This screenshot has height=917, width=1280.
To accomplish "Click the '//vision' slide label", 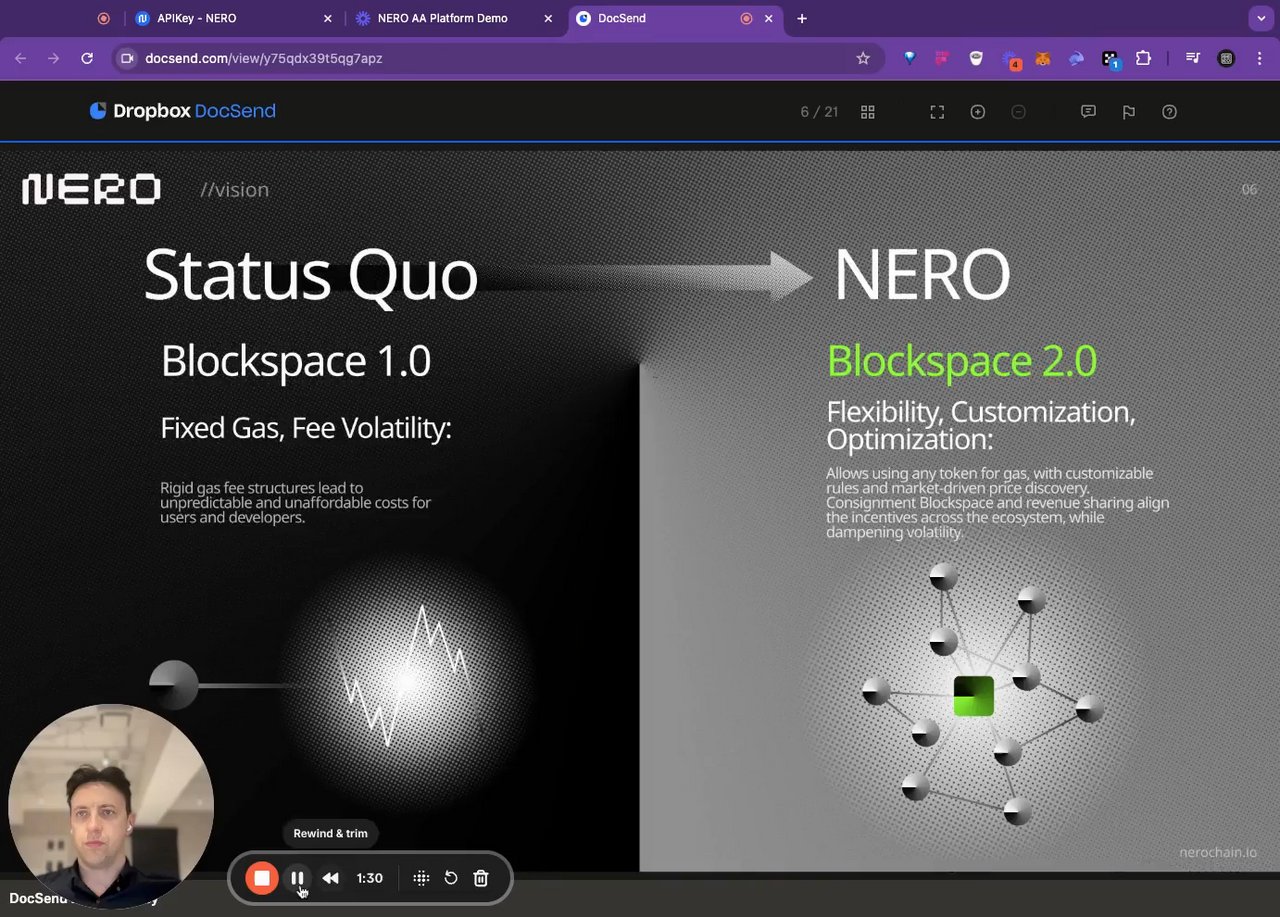I will tap(234, 189).
